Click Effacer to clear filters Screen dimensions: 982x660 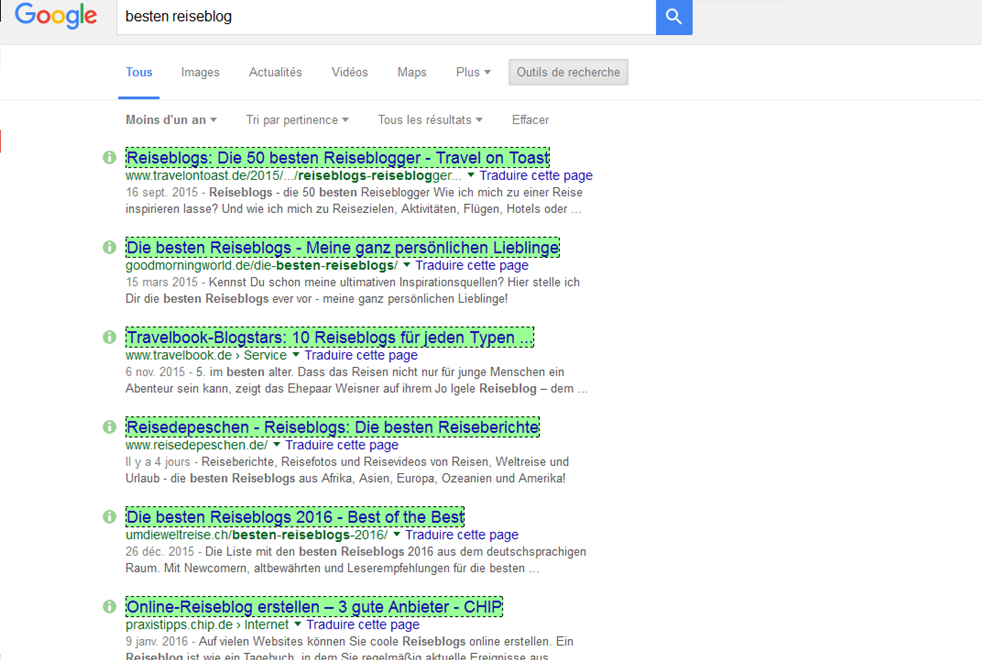[x=530, y=120]
